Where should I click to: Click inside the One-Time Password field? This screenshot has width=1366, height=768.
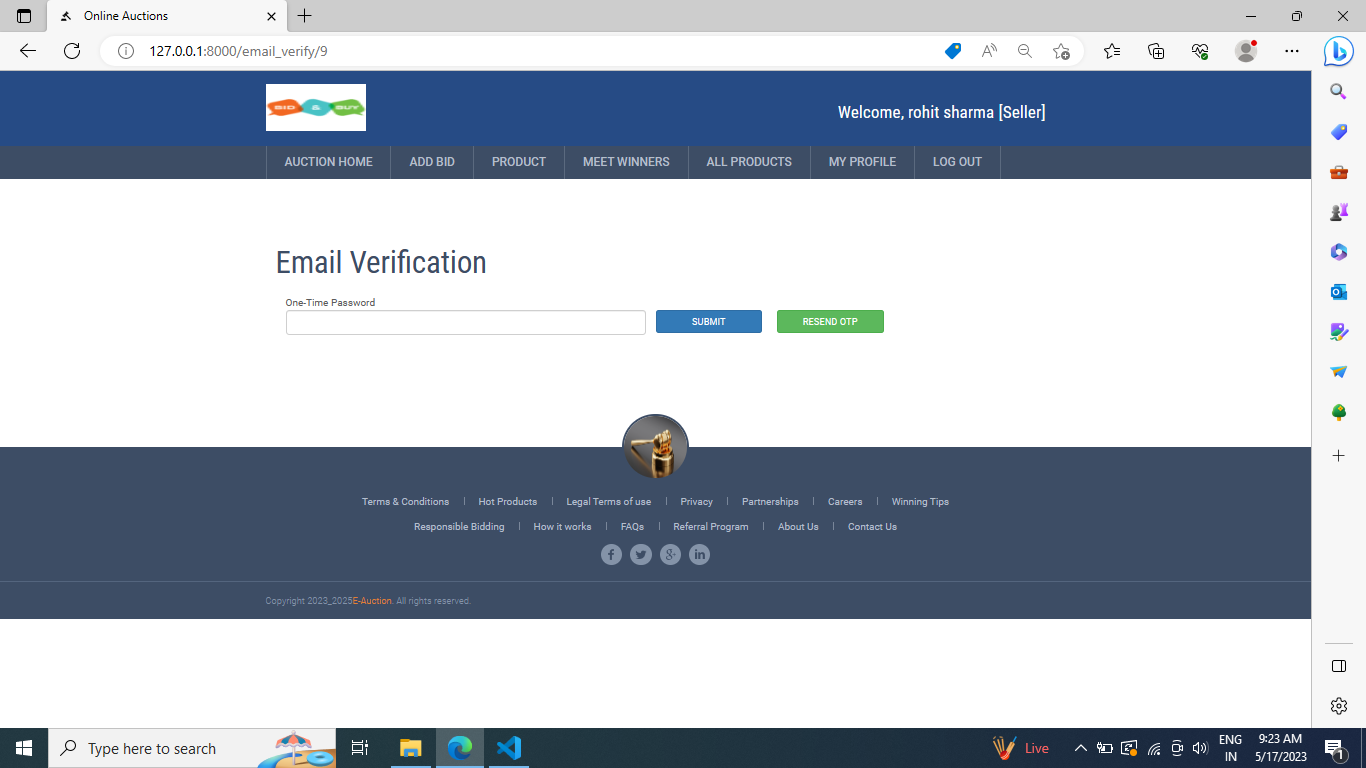pyautogui.click(x=465, y=322)
